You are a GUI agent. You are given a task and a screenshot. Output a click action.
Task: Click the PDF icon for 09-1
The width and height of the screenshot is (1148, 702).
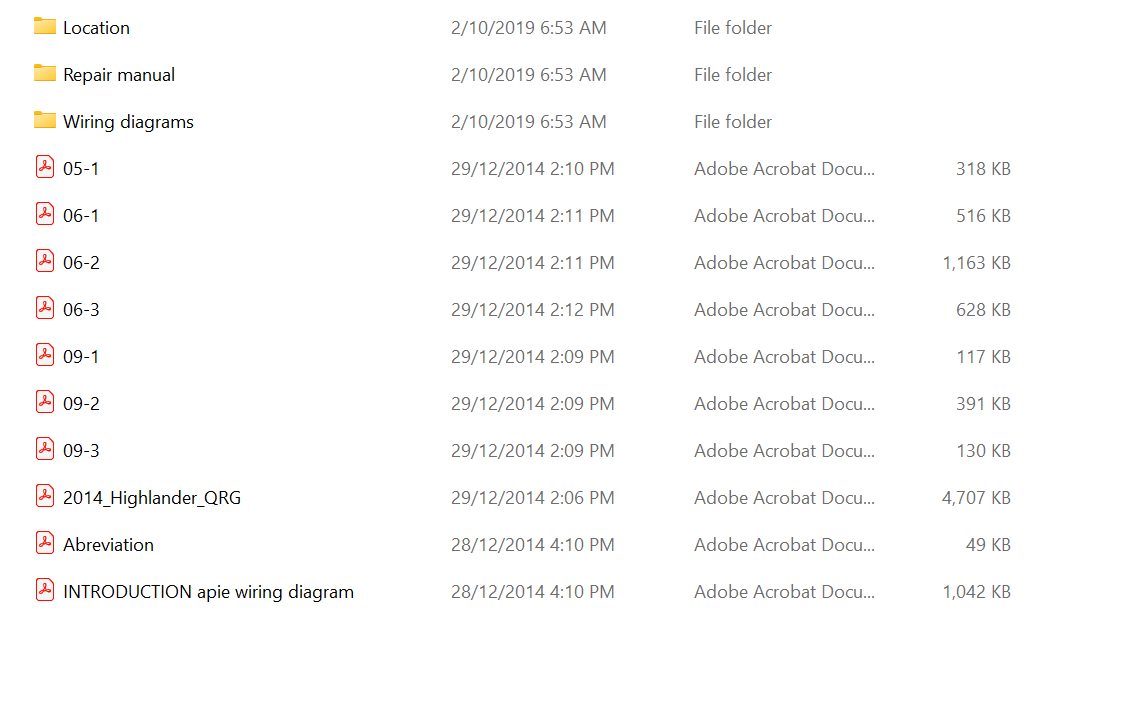pyautogui.click(x=45, y=355)
